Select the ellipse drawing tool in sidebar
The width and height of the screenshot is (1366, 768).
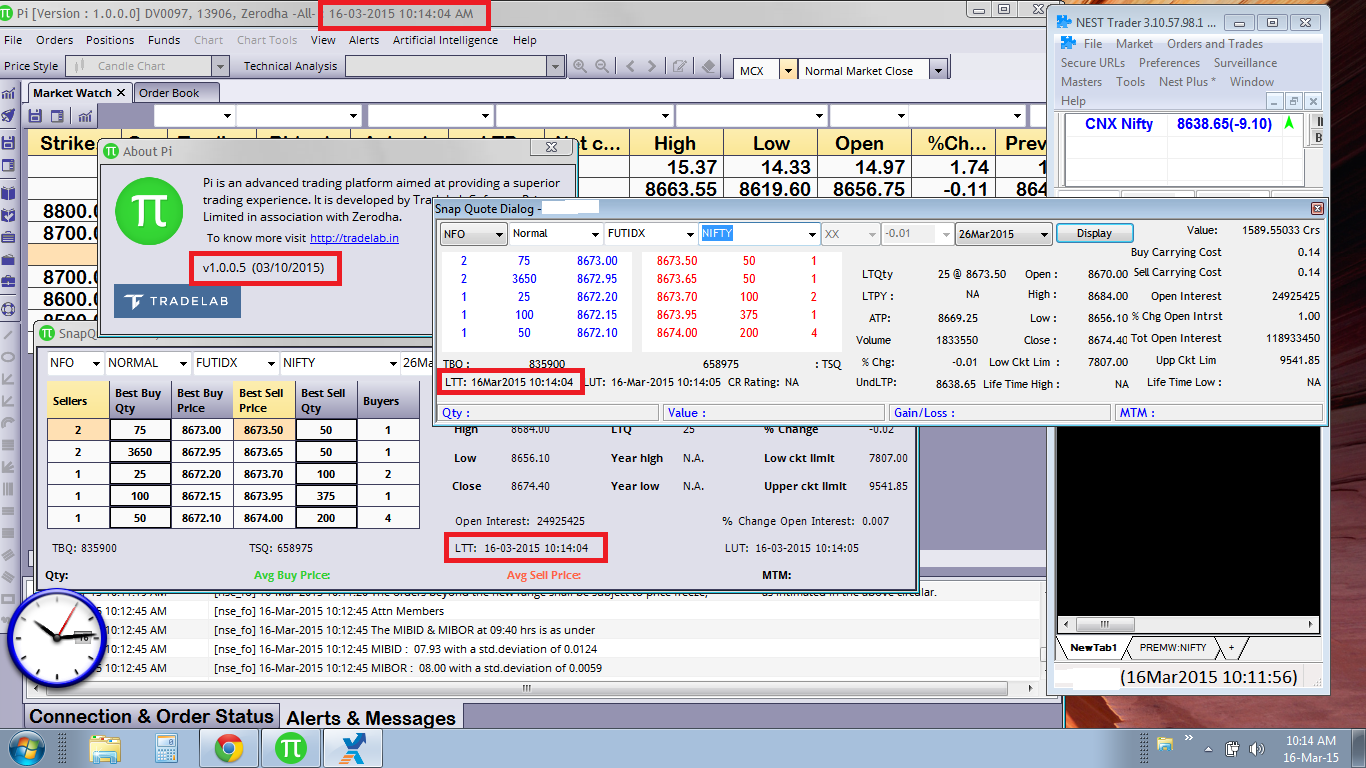pos(9,358)
